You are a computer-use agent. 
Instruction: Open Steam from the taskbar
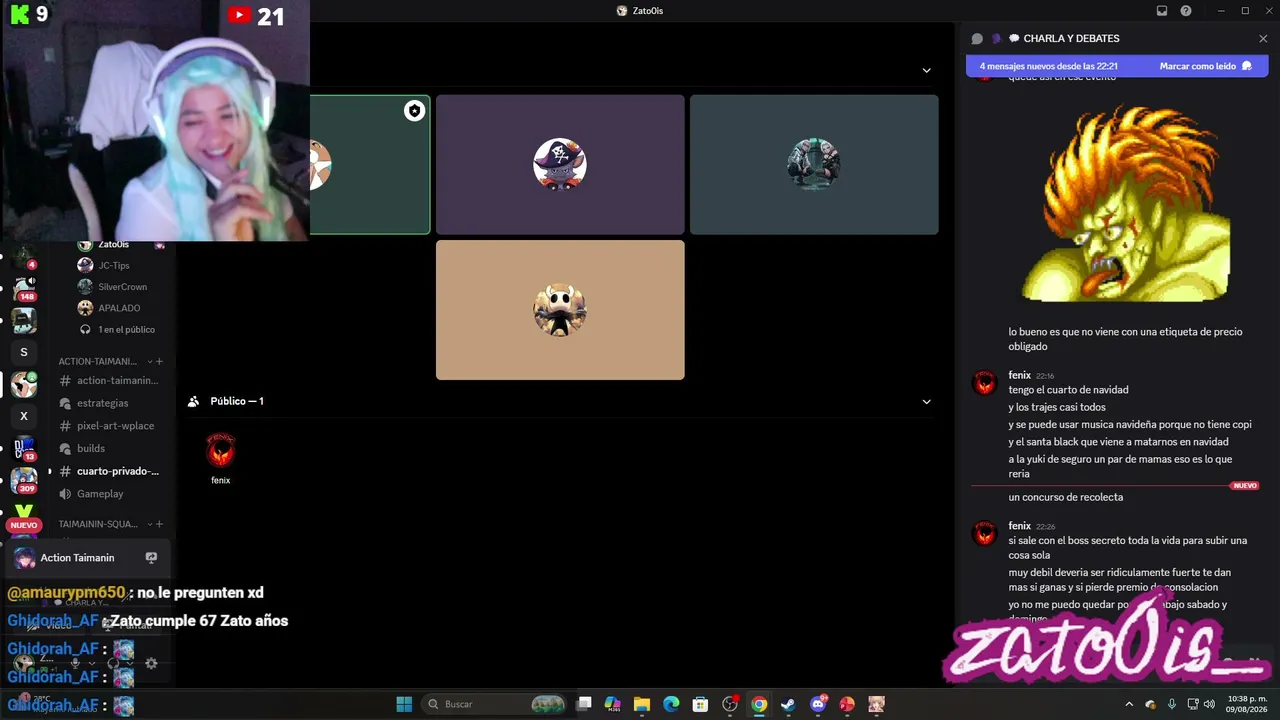click(788, 704)
